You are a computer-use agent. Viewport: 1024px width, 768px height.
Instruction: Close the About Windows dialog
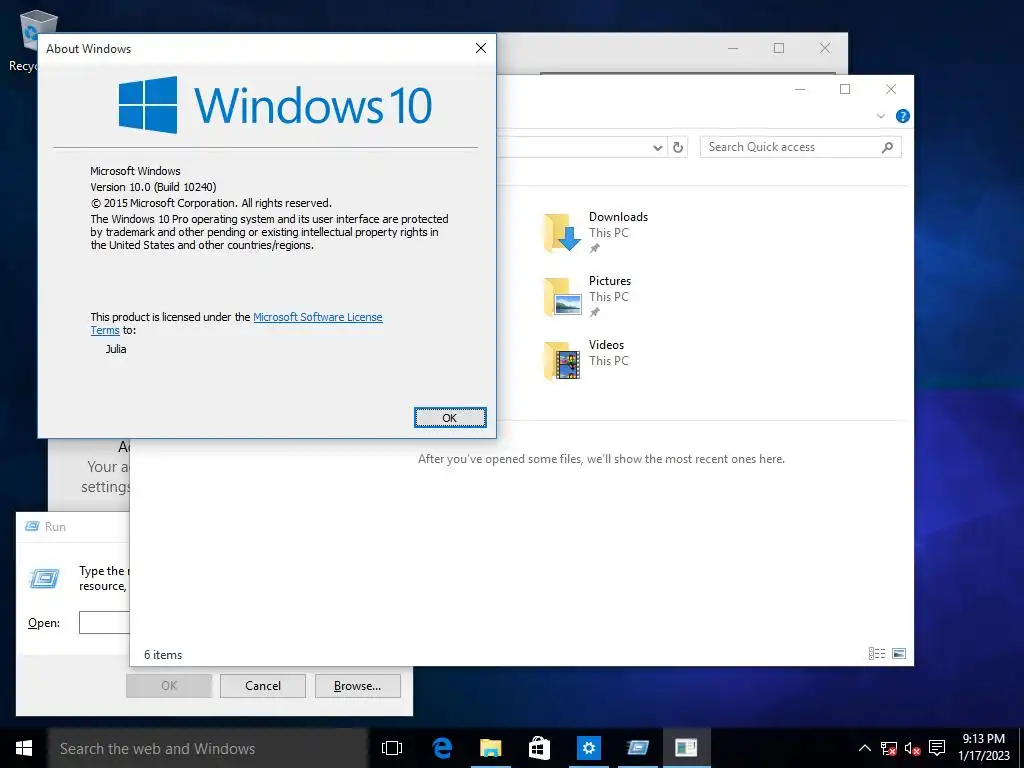coord(481,48)
